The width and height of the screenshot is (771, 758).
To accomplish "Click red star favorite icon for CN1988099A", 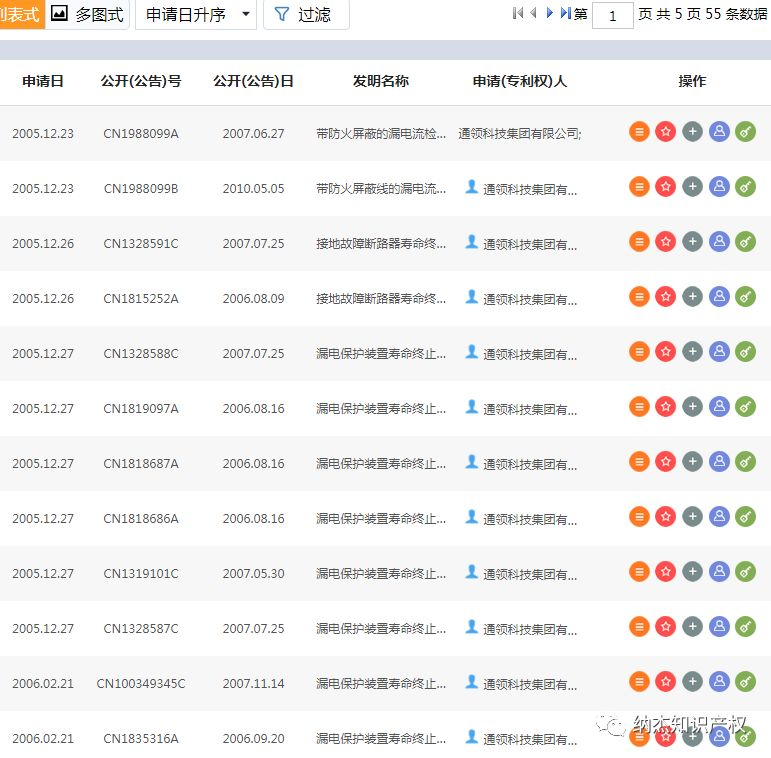I will point(666,132).
